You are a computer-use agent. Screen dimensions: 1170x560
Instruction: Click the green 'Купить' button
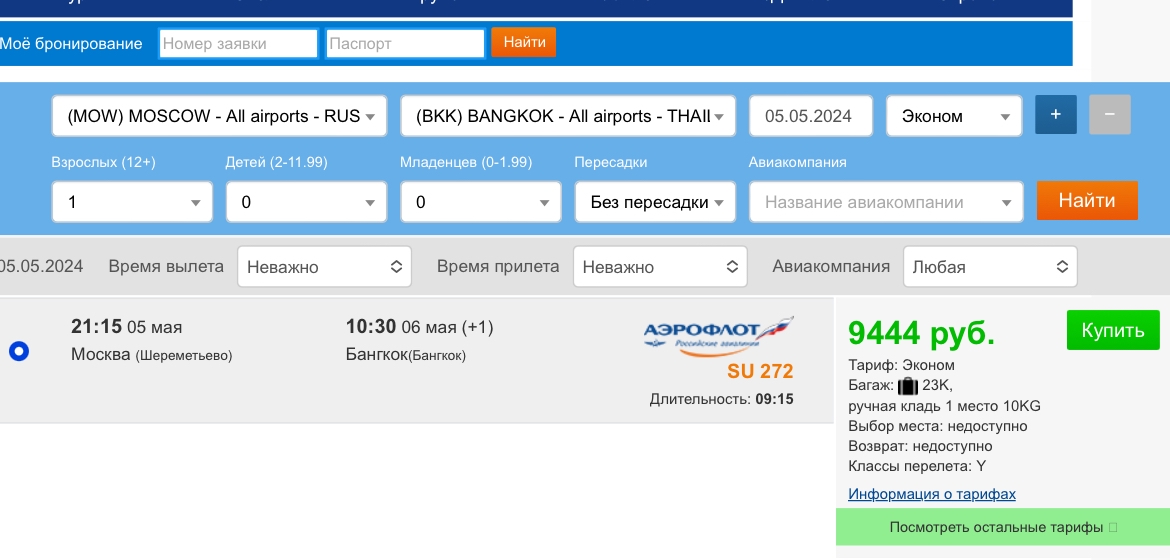click(1113, 330)
